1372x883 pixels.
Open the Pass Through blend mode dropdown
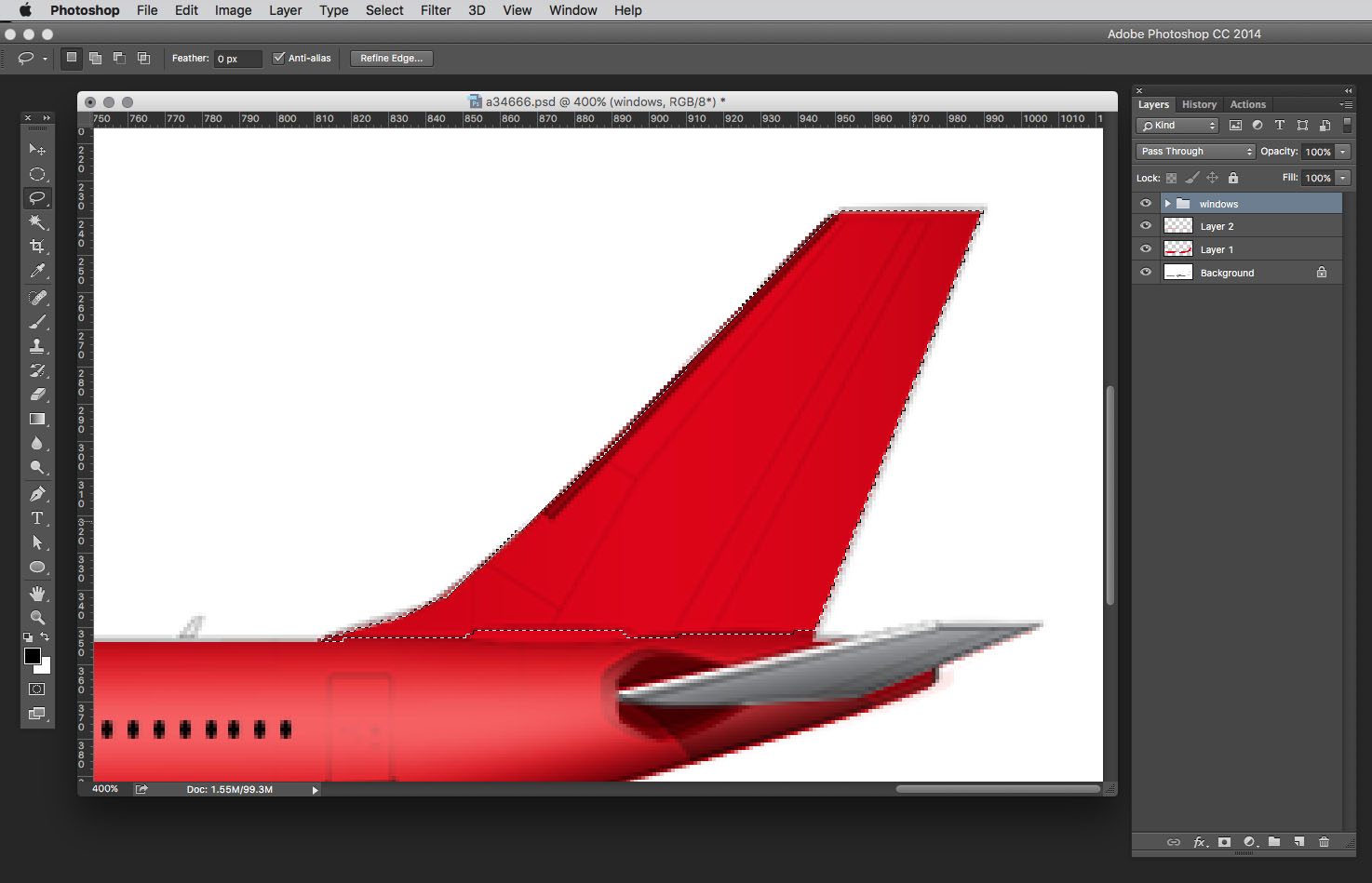point(1196,152)
